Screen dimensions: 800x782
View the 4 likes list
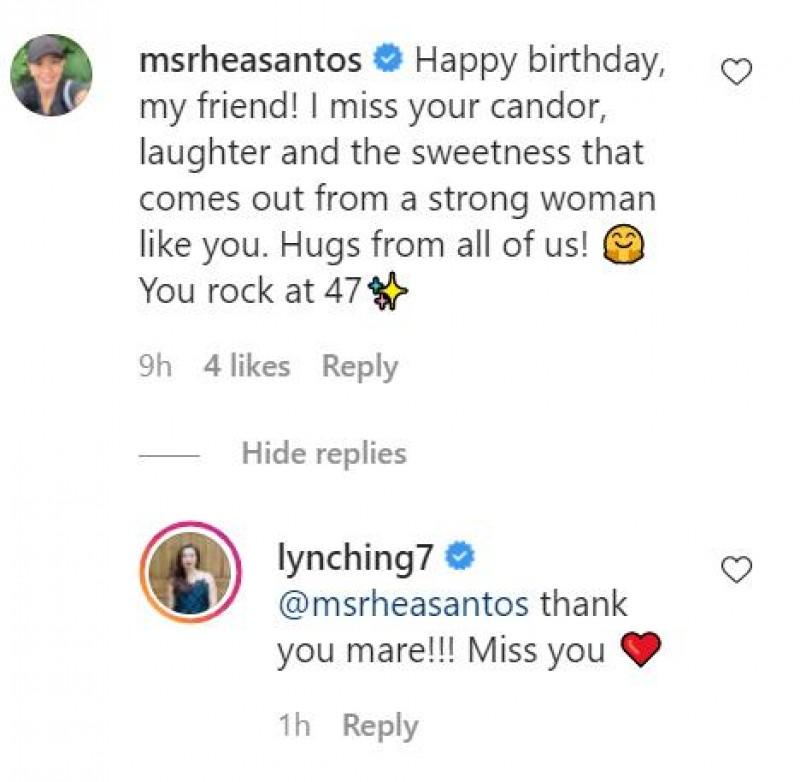click(x=246, y=367)
